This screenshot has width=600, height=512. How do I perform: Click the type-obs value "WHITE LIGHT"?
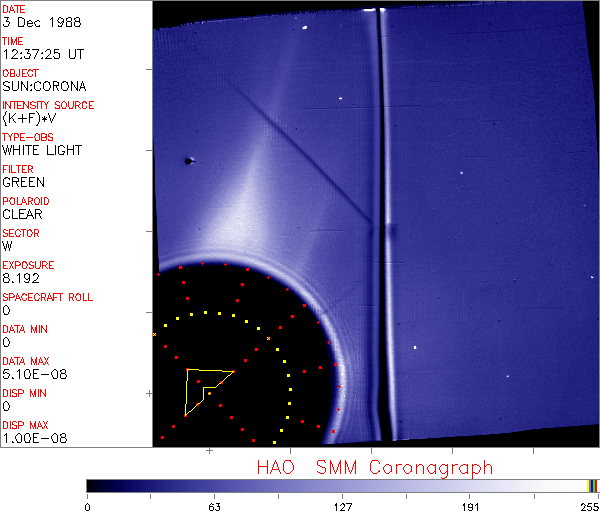[x=42, y=150]
